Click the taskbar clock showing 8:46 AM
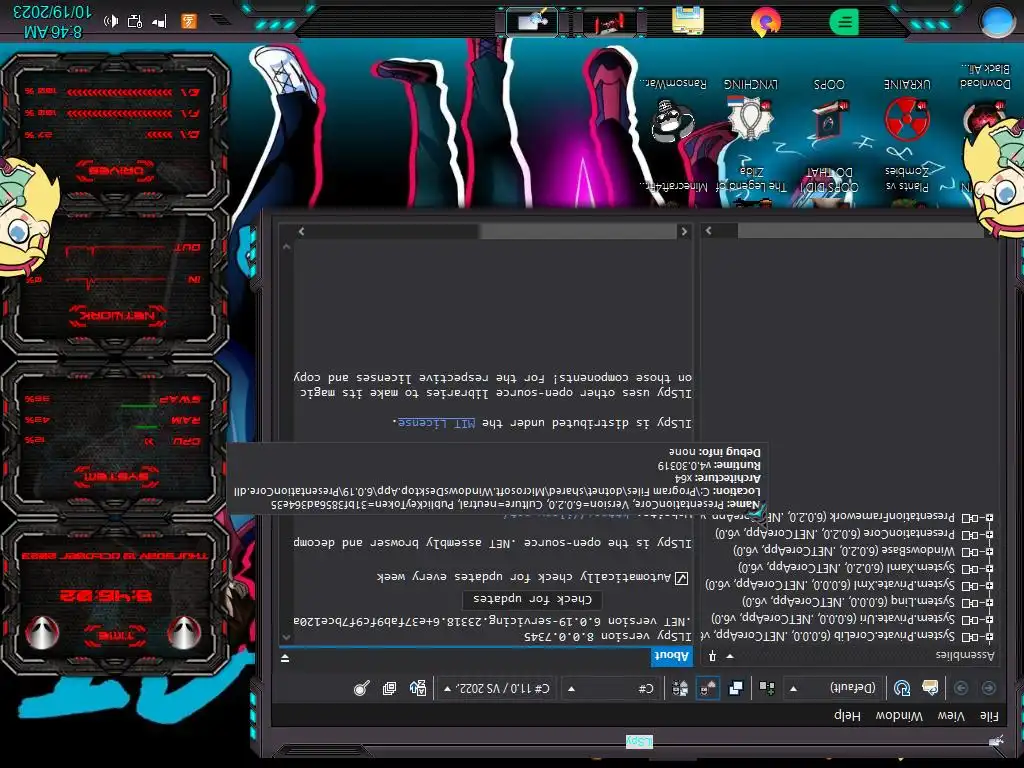This screenshot has width=1024, height=768. pos(53,31)
